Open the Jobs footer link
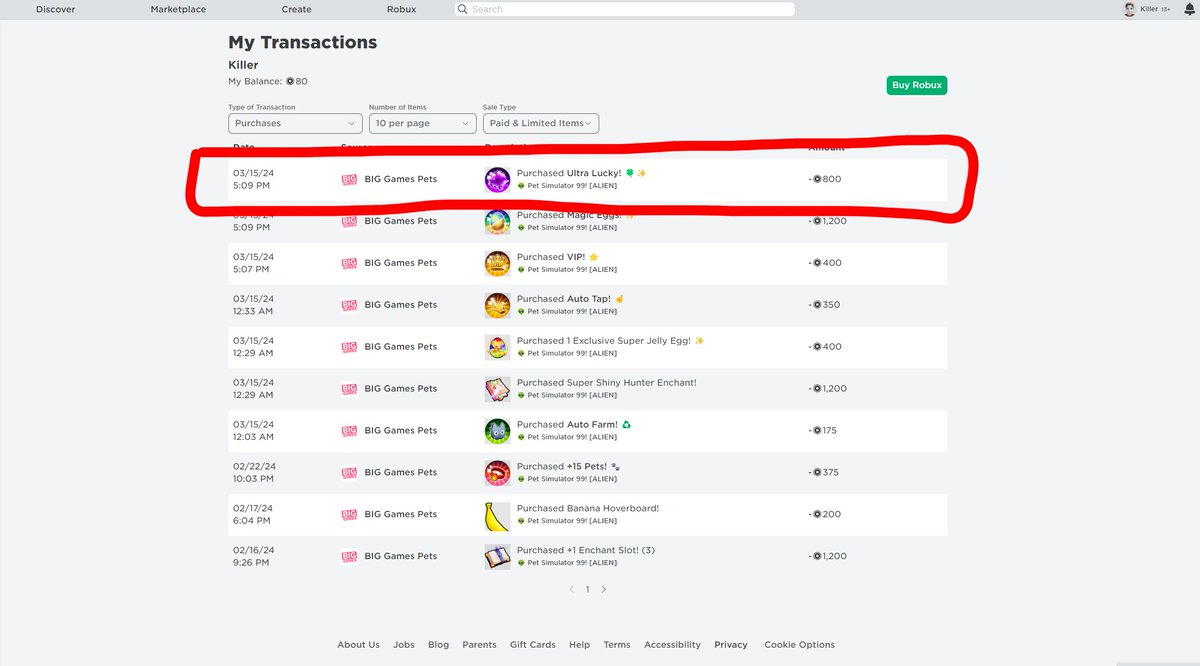1200x666 pixels. pos(404,645)
